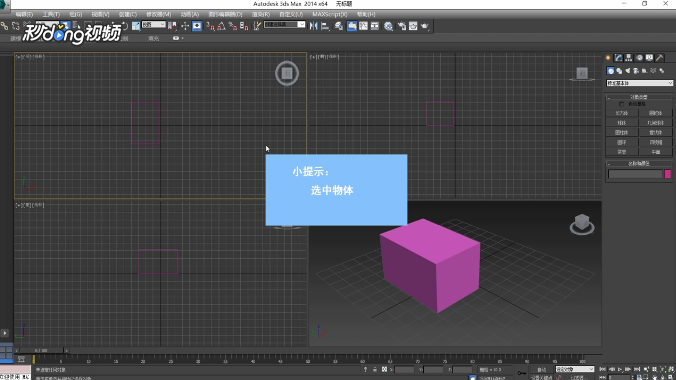Open the MAXScript menu

[330, 14]
